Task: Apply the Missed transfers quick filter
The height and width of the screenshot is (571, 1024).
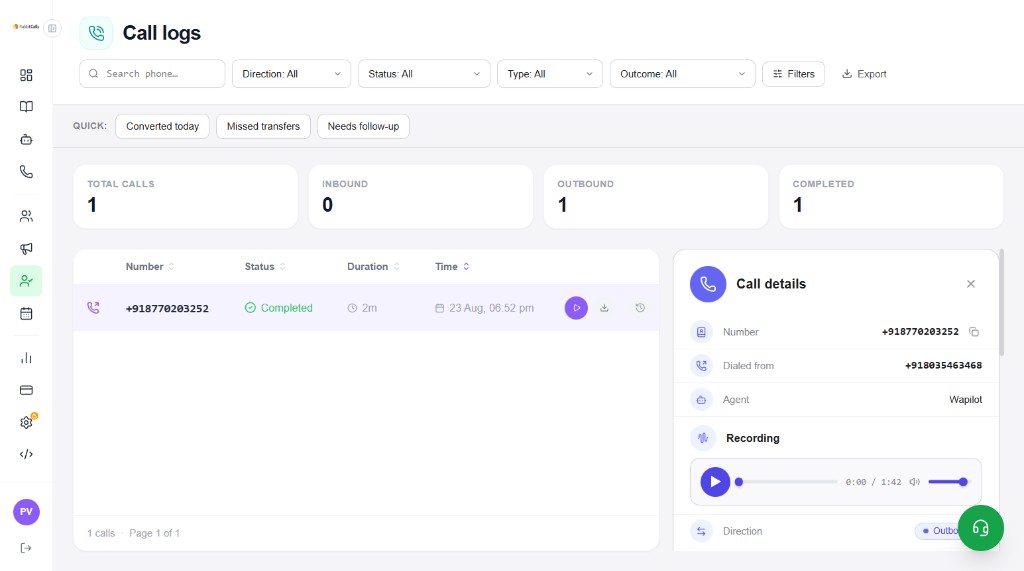Action: coord(263,126)
